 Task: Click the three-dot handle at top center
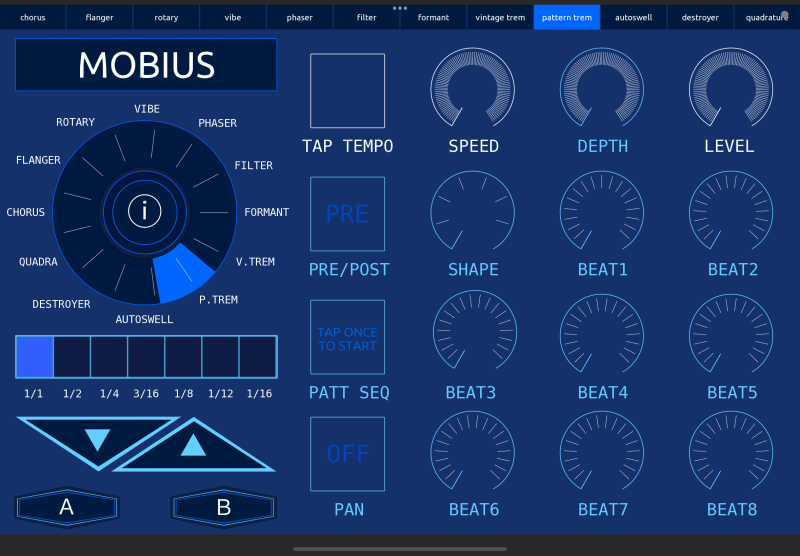pyautogui.click(x=400, y=7)
